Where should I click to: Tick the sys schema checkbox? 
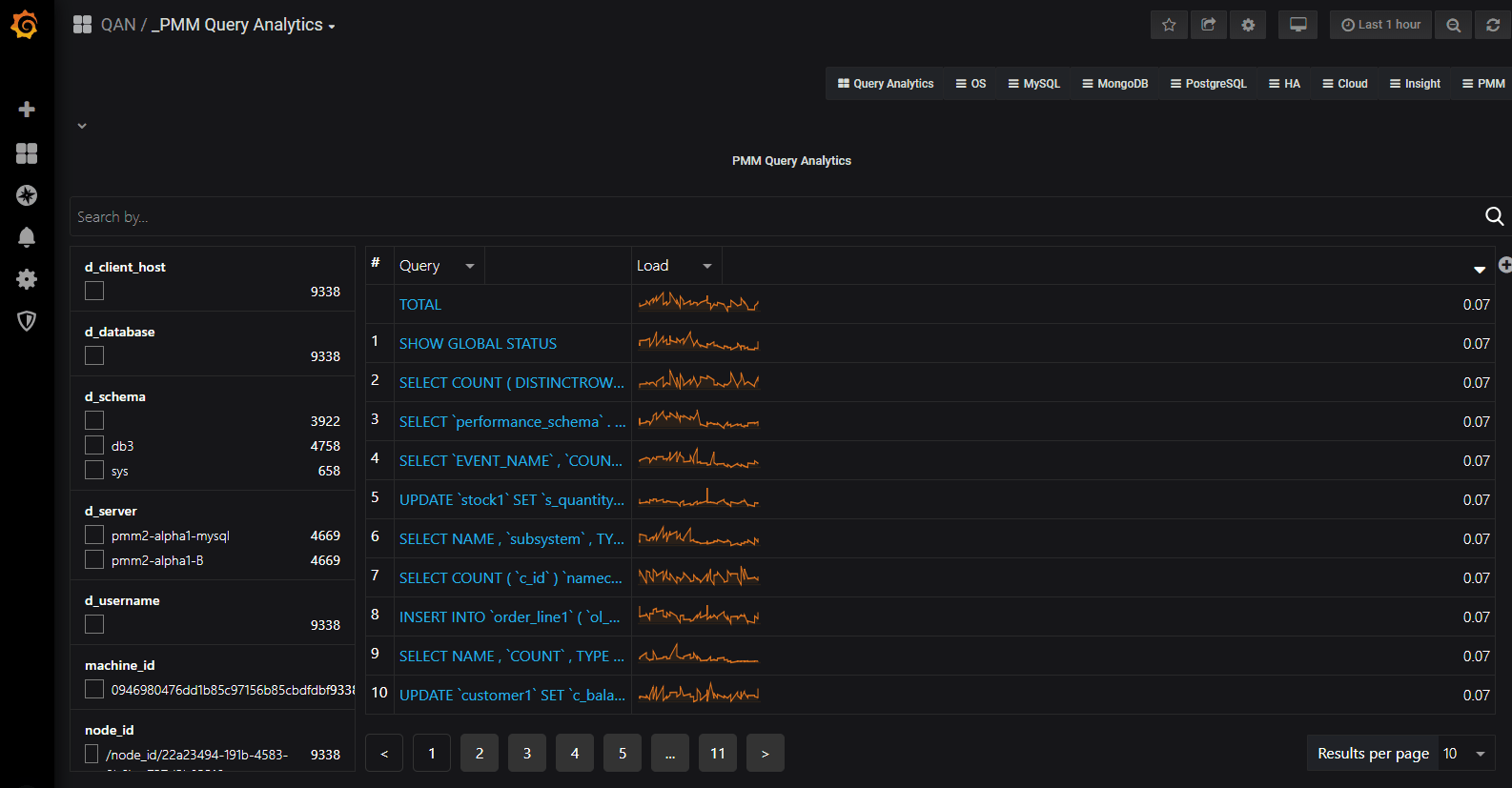[94, 470]
